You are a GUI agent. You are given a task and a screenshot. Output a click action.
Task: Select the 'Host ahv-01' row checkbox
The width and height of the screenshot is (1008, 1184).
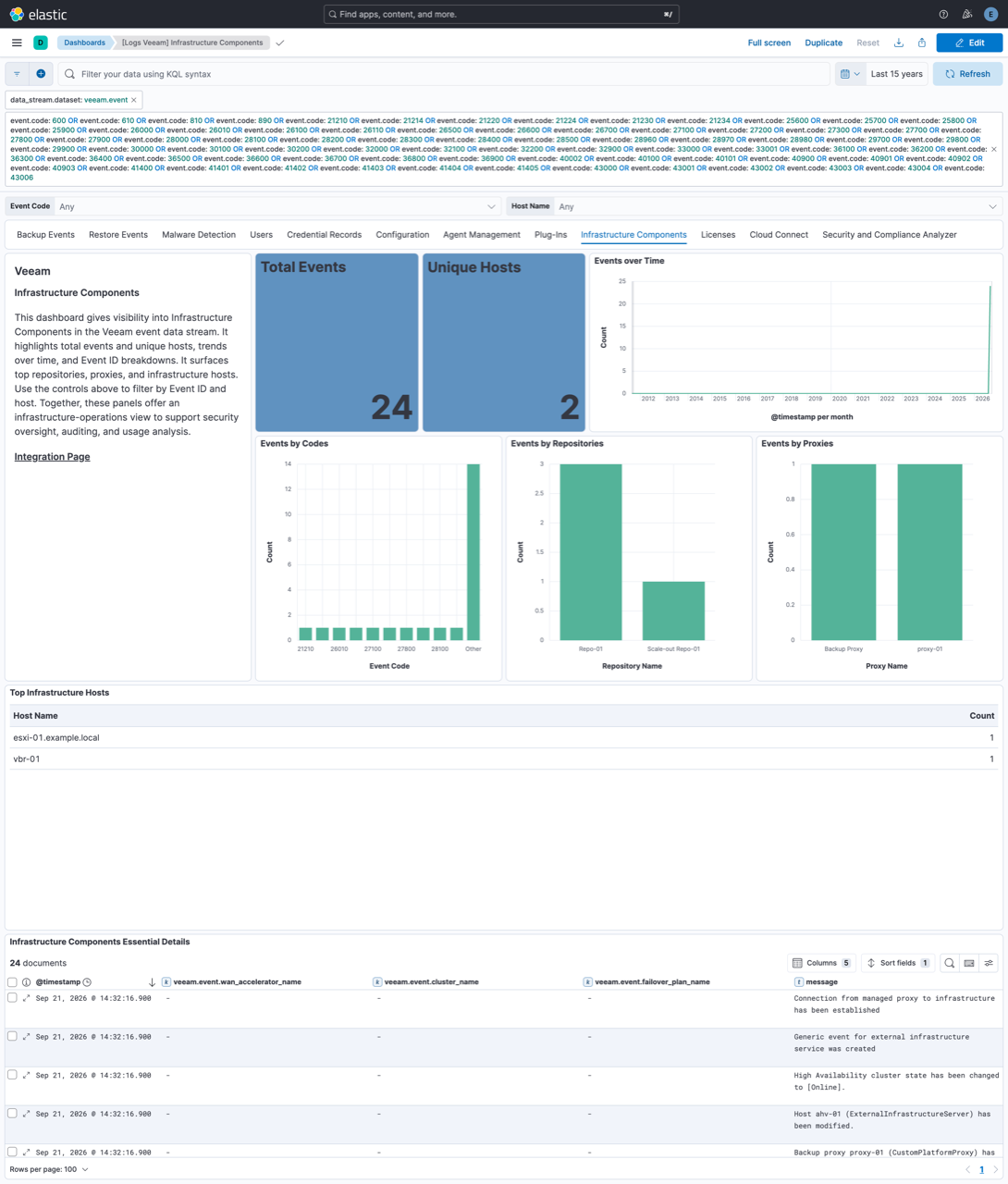tap(12, 1114)
